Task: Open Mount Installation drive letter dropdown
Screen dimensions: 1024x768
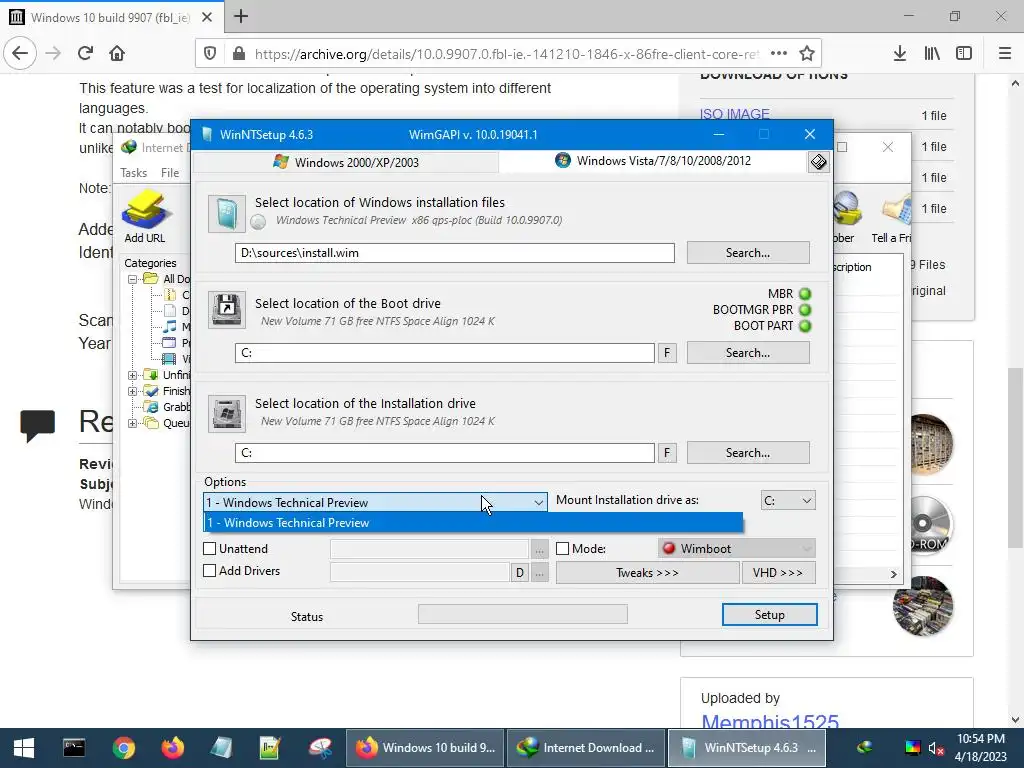Action: point(788,500)
